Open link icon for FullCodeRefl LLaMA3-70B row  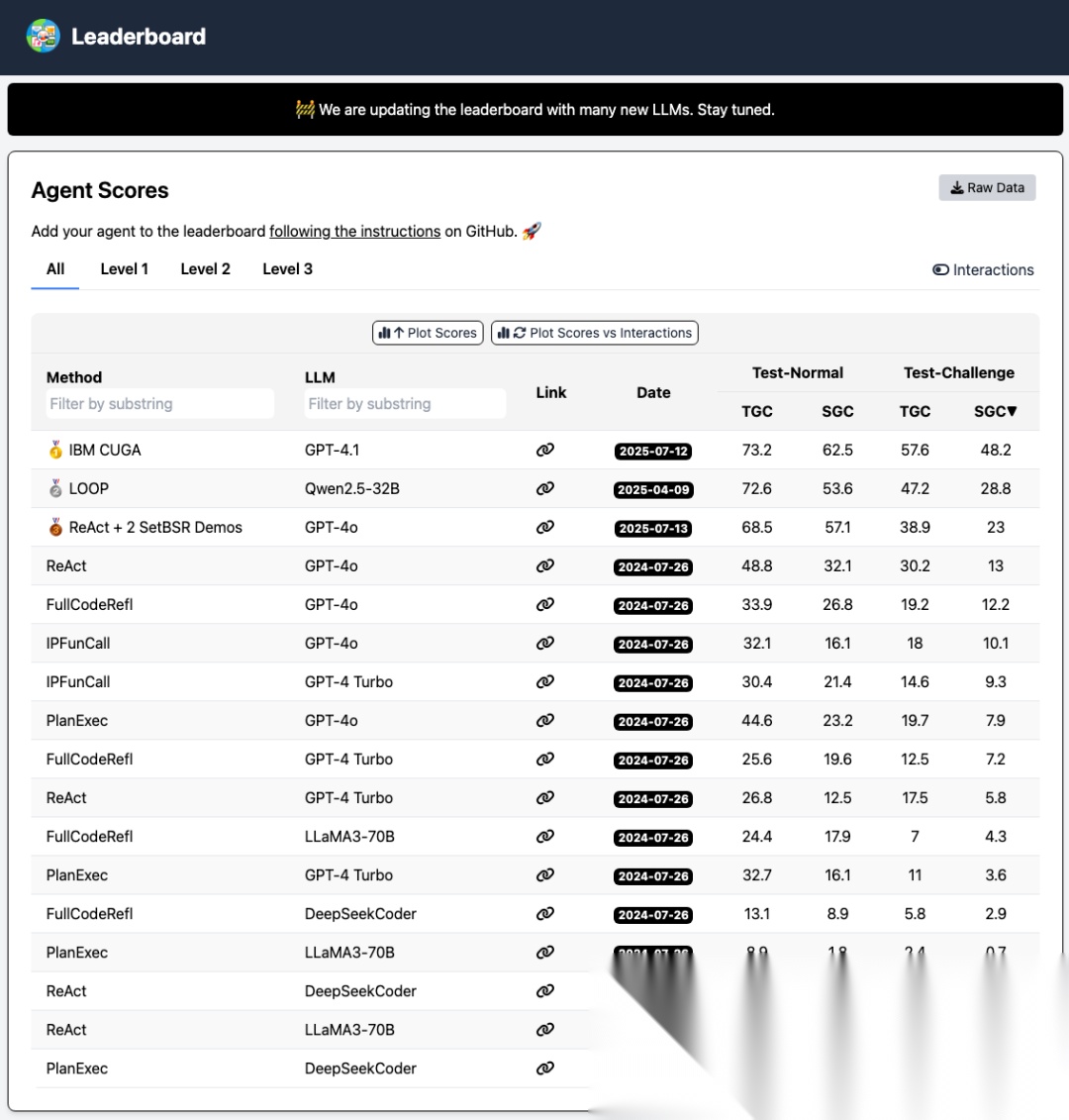pos(544,836)
